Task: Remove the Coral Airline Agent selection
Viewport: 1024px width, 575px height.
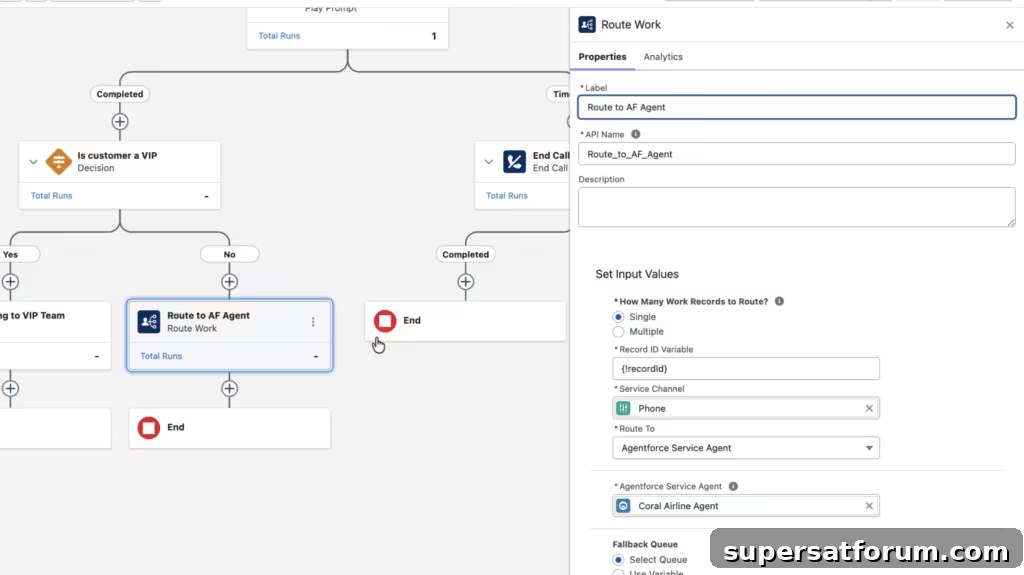Action: [x=869, y=506]
